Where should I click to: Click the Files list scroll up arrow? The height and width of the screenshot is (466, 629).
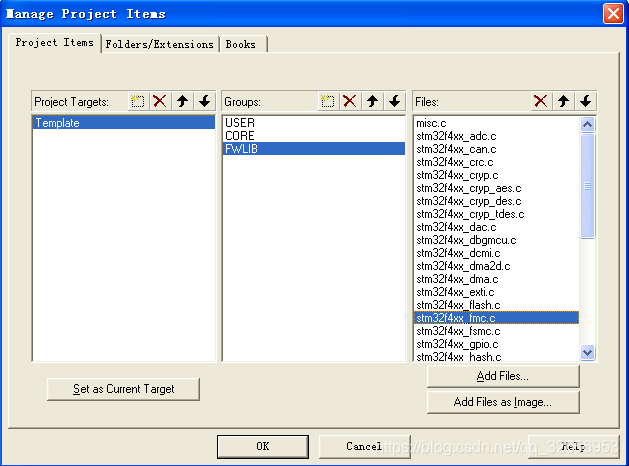[x=588, y=124]
